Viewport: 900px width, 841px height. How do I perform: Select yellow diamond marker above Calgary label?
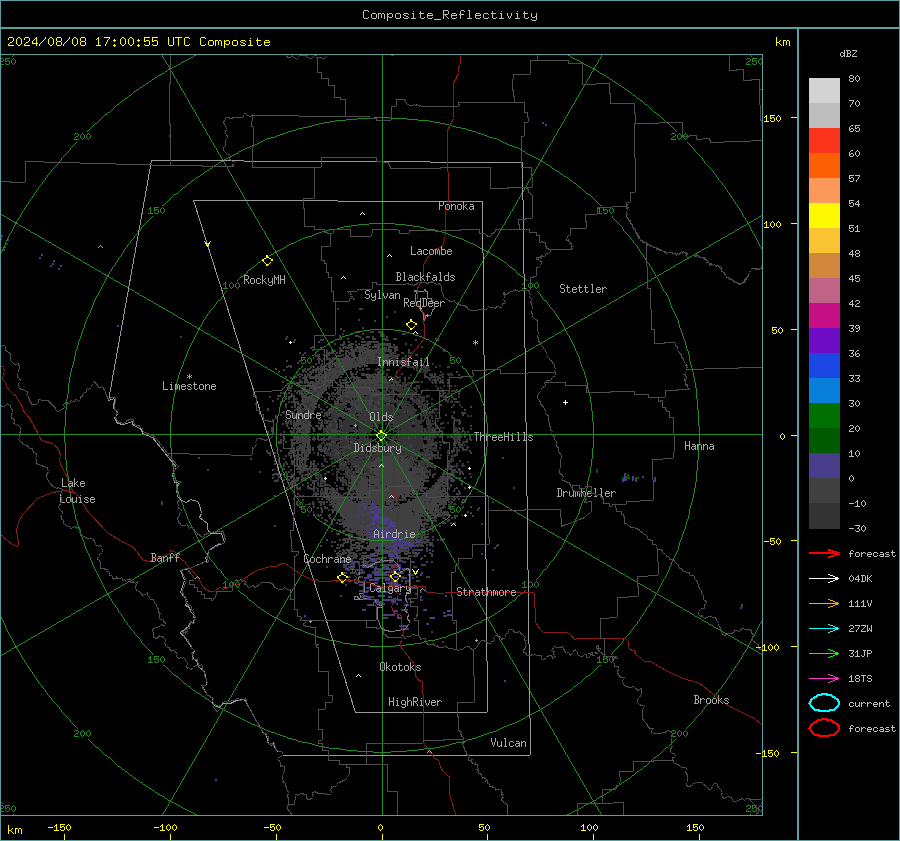(x=395, y=576)
